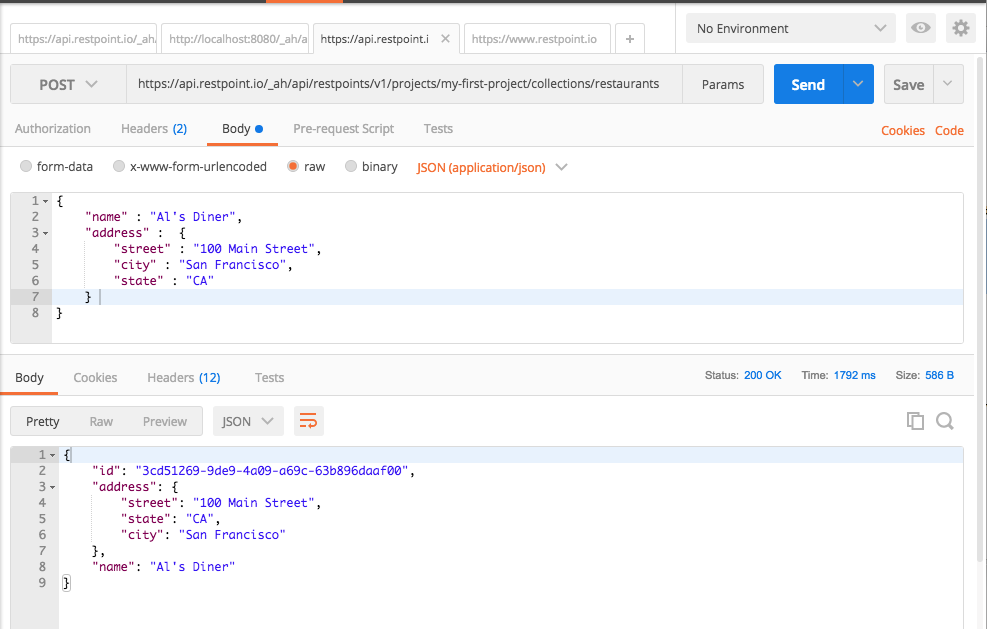Viewport: 987px width, 629px height.
Task: Click request body "city" : "San Francisco" line
Action: pos(203,265)
